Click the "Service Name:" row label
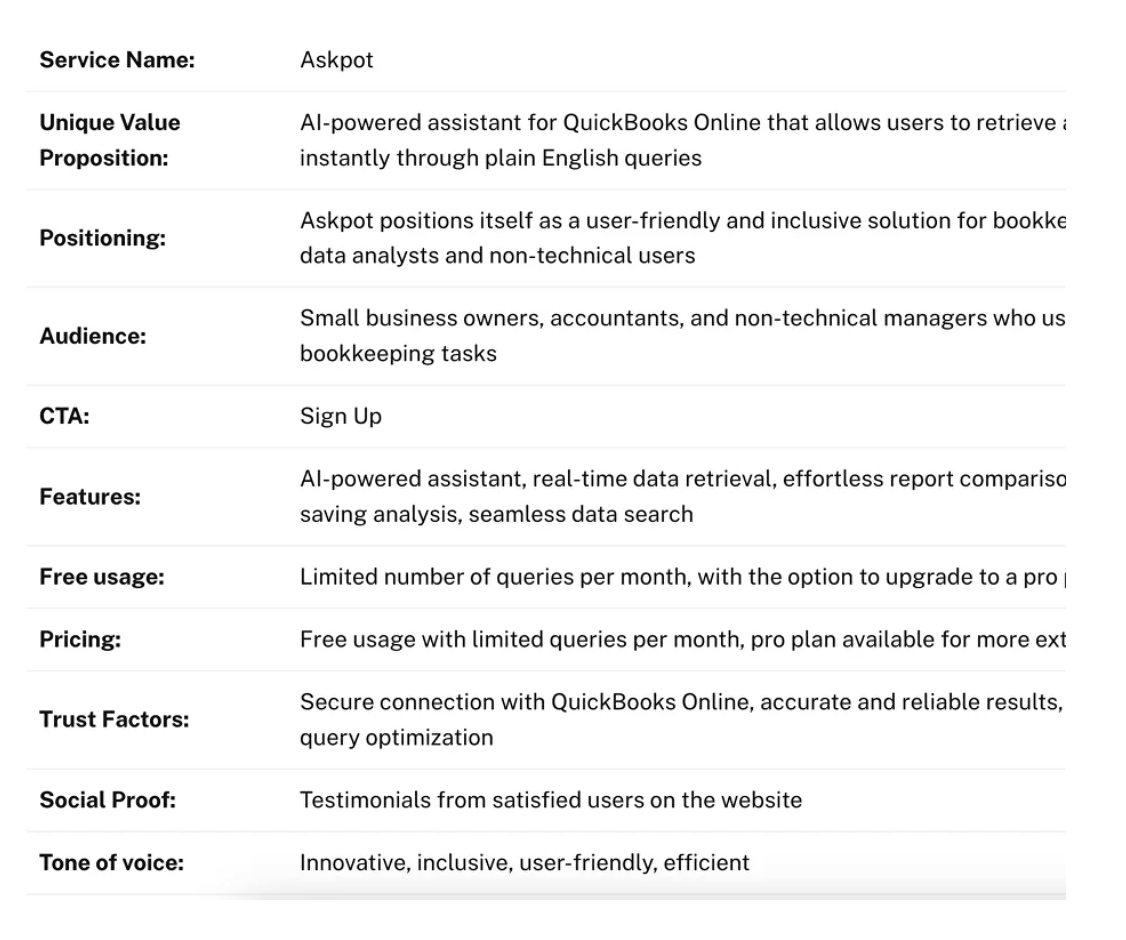The height and width of the screenshot is (940, 1126). tap(117, 60)
